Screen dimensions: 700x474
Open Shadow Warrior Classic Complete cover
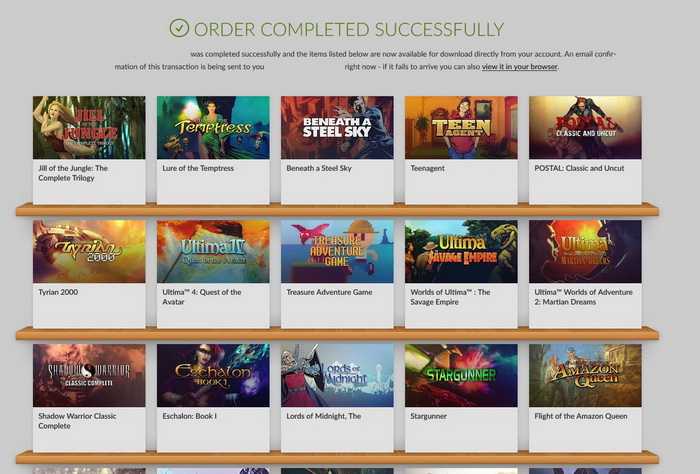[89, 375]
